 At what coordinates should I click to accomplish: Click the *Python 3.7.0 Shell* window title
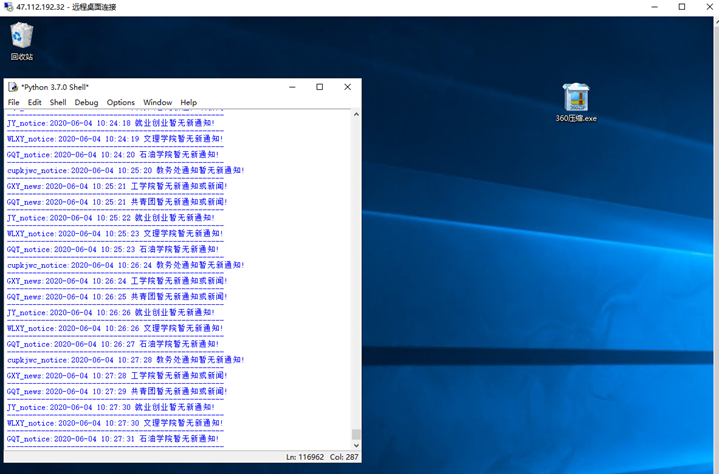pos(55,87)
